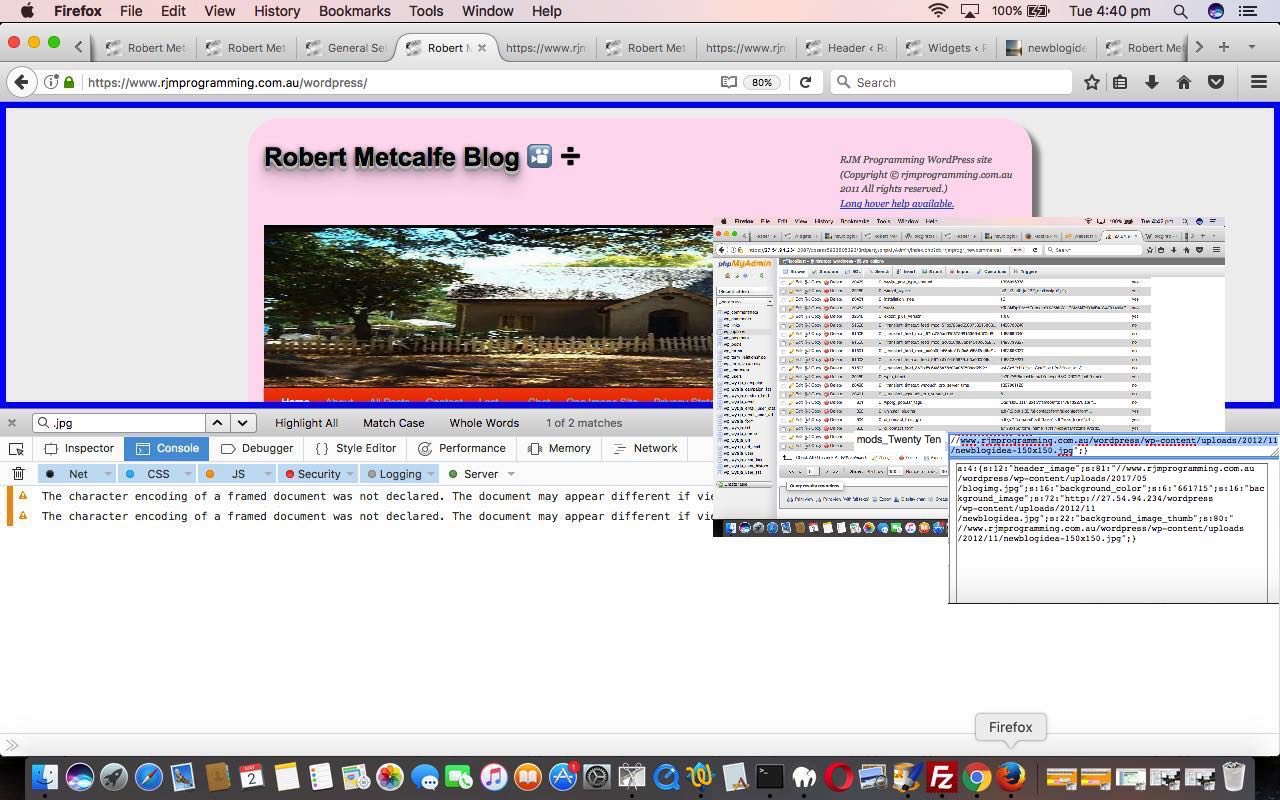This screenshot has height=800, width=1280.
Task: Open the list all tabs dropdown
Action: (1251, 47)
